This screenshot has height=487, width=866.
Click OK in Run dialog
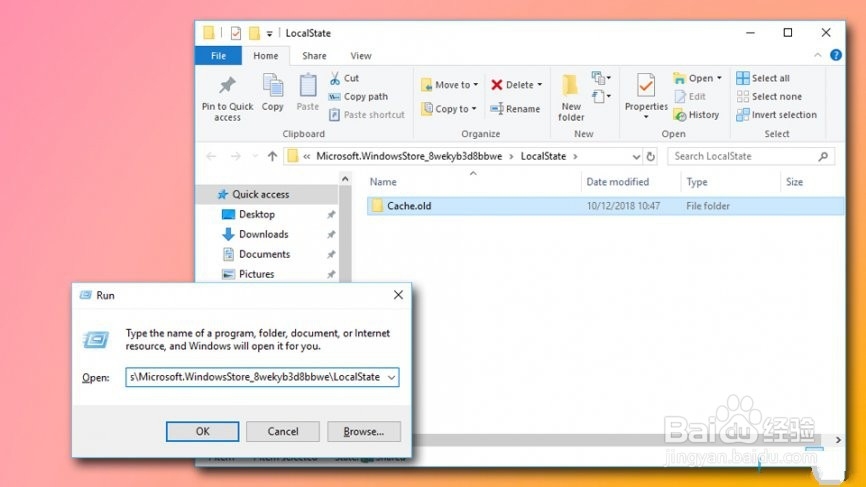tap(203, 431)
